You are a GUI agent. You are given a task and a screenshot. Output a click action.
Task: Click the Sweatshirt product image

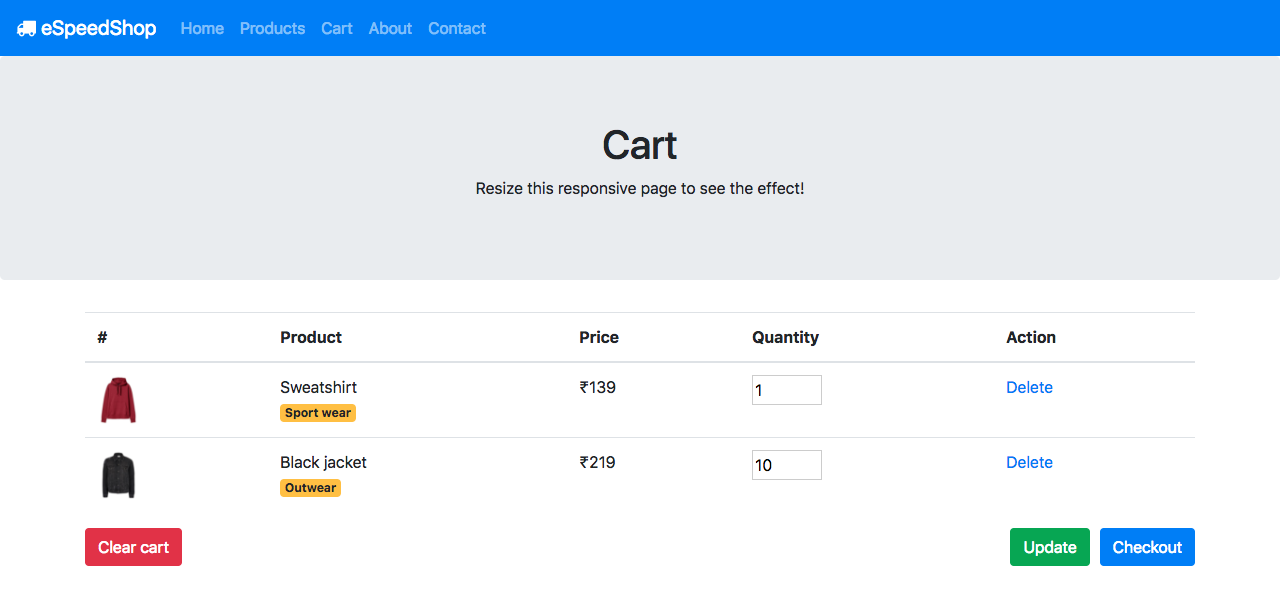(x=117, y=399)
